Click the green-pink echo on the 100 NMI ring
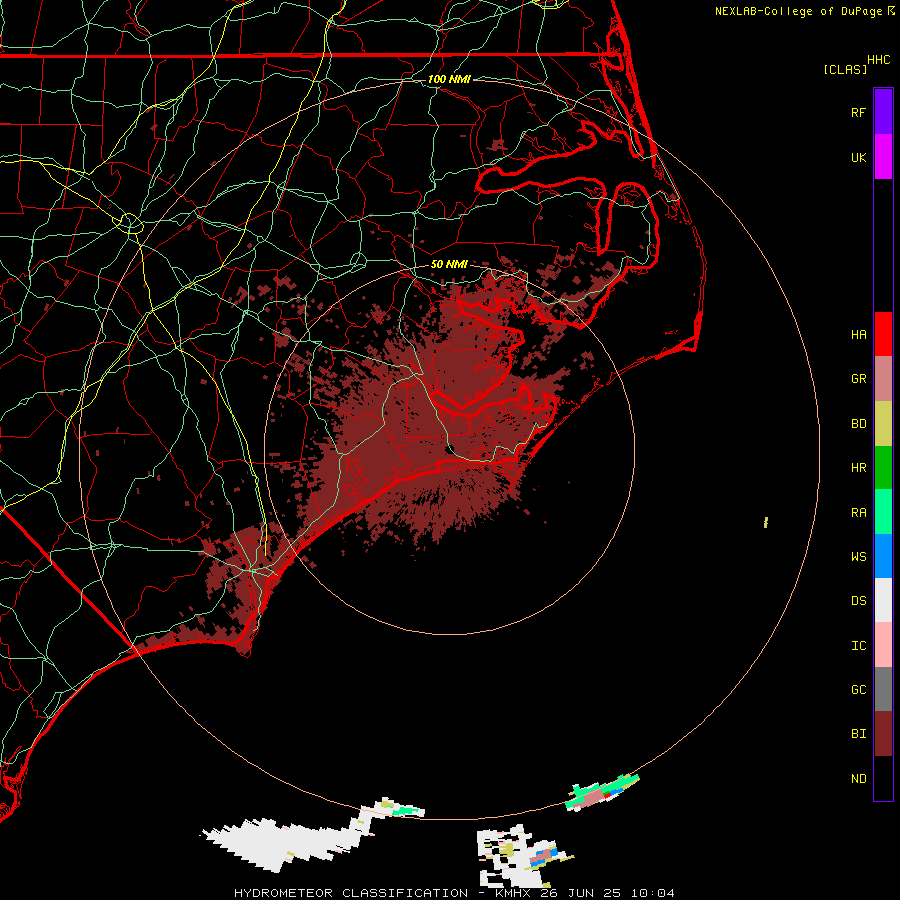Viewport: 900px width, 900px height. [602, 792]
